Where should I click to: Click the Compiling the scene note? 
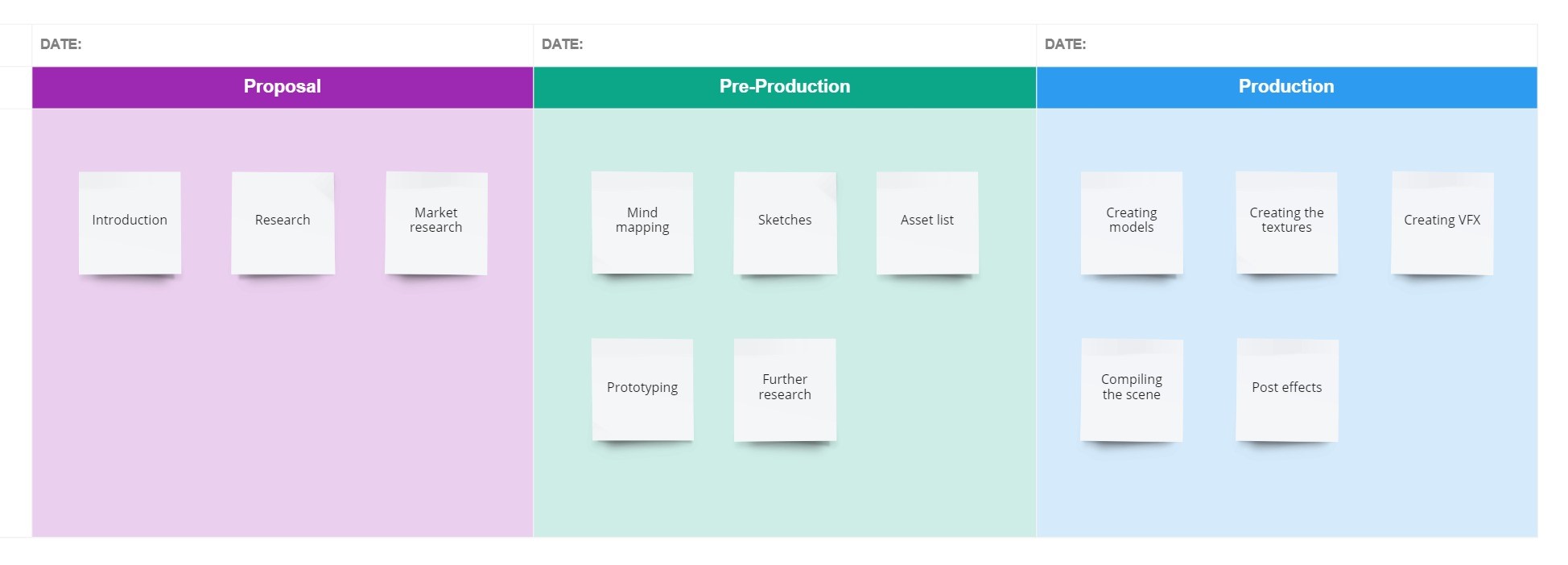[1132, 390]
